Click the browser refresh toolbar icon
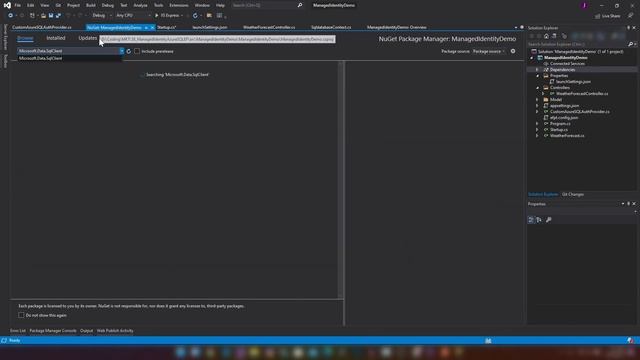The width and height of the screenshot is (640, 360). pyautogui.click(x=195, y=16)
